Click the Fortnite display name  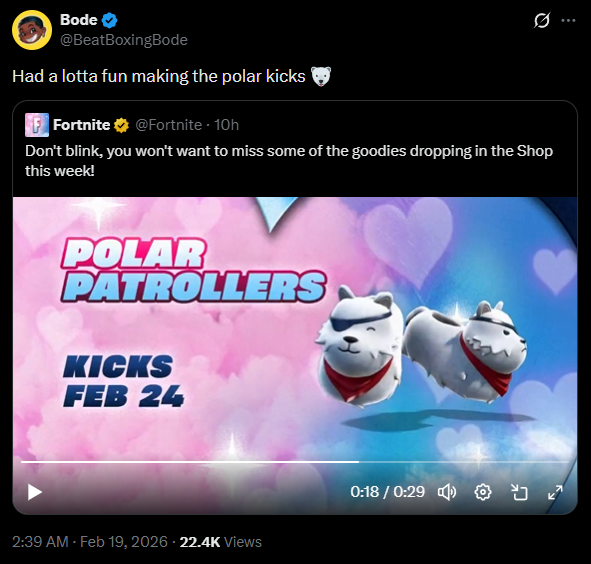click(x=81, y=125)
